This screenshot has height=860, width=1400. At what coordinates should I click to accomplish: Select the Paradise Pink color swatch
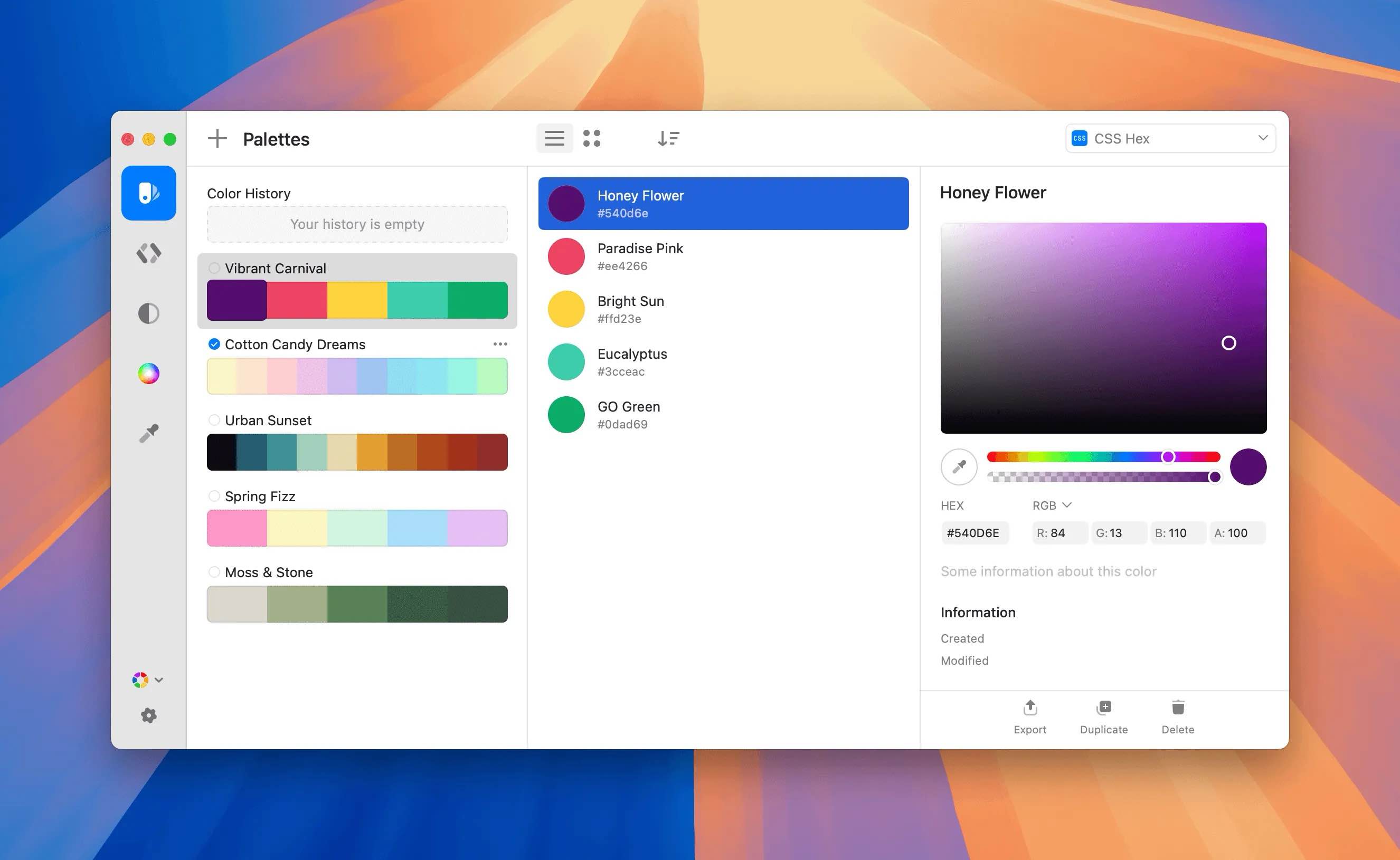tap(566, 256)
